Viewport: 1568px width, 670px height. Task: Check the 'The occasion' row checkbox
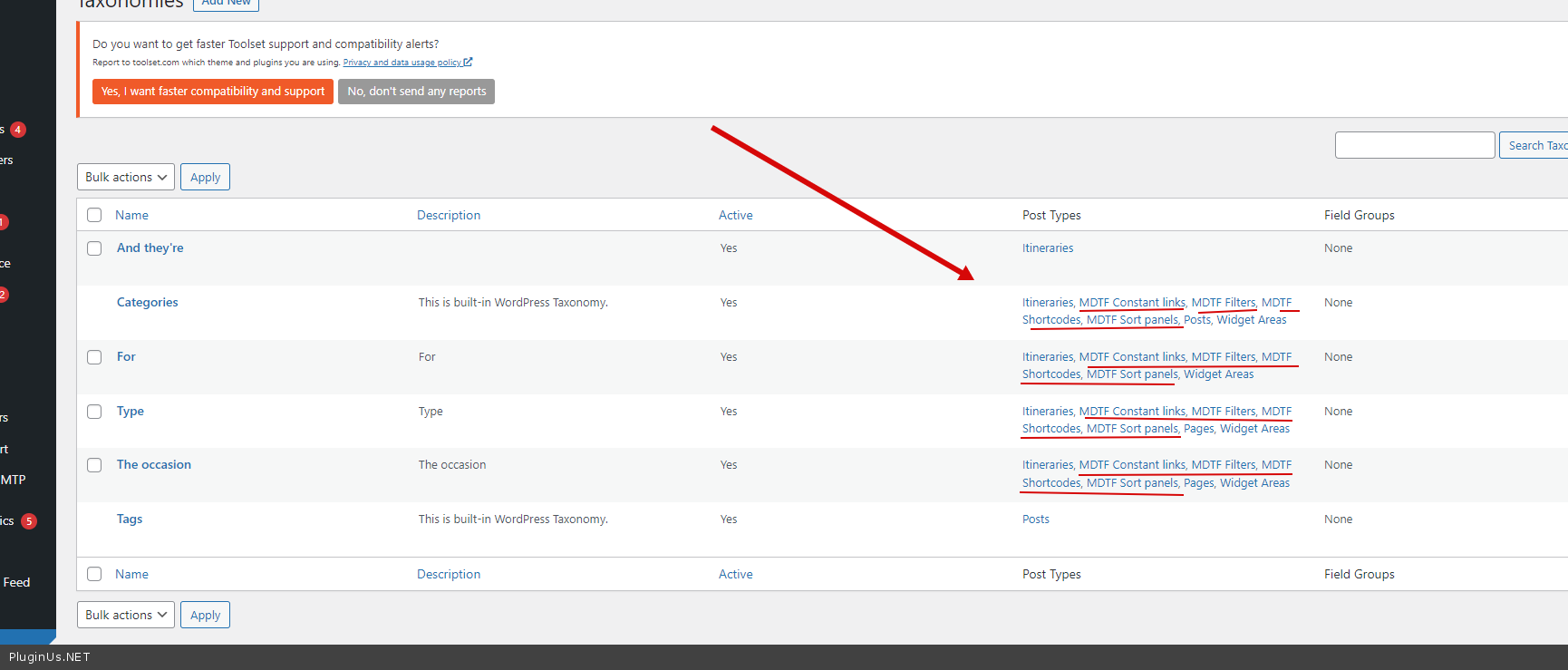click(94, 465)
